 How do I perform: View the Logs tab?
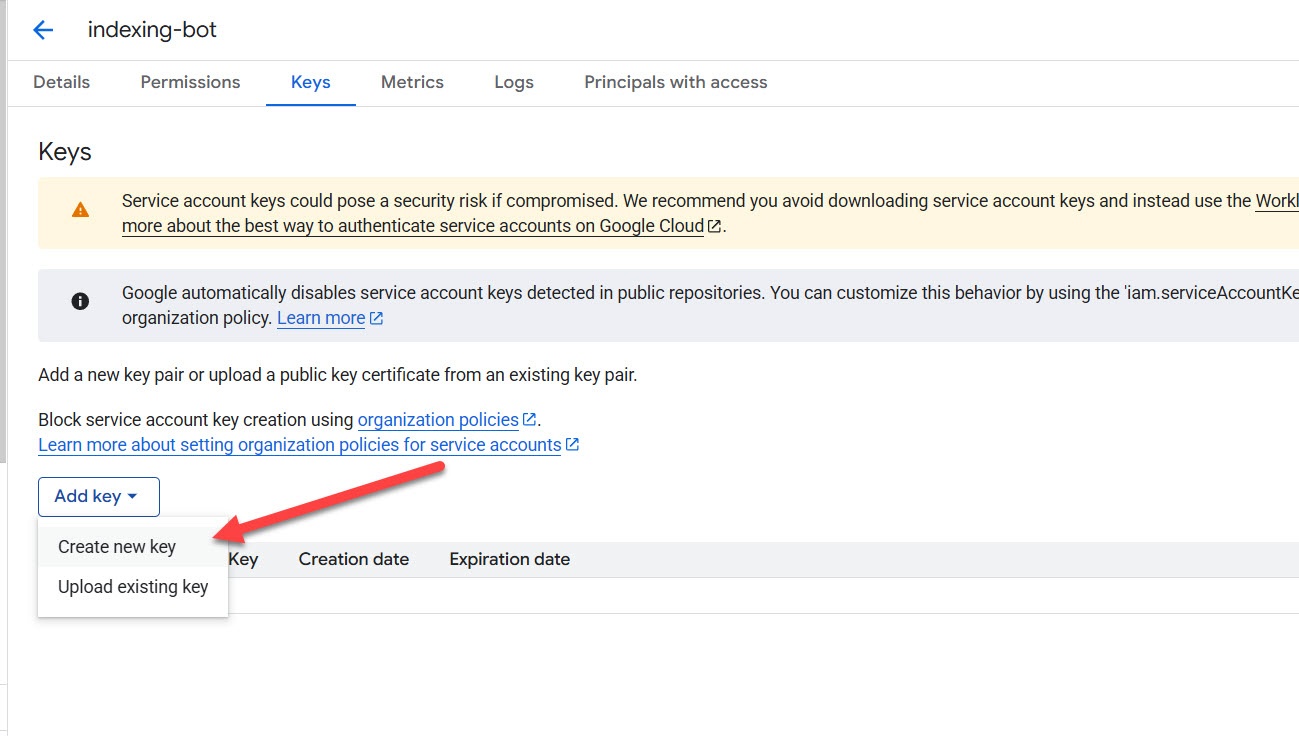point(514,83)
